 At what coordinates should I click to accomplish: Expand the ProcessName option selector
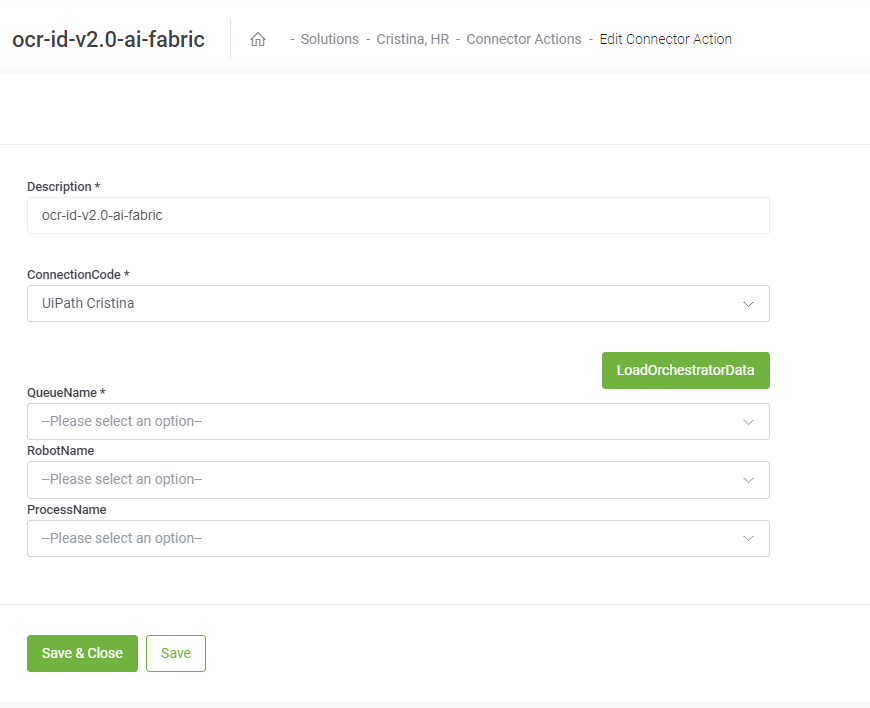398,538
